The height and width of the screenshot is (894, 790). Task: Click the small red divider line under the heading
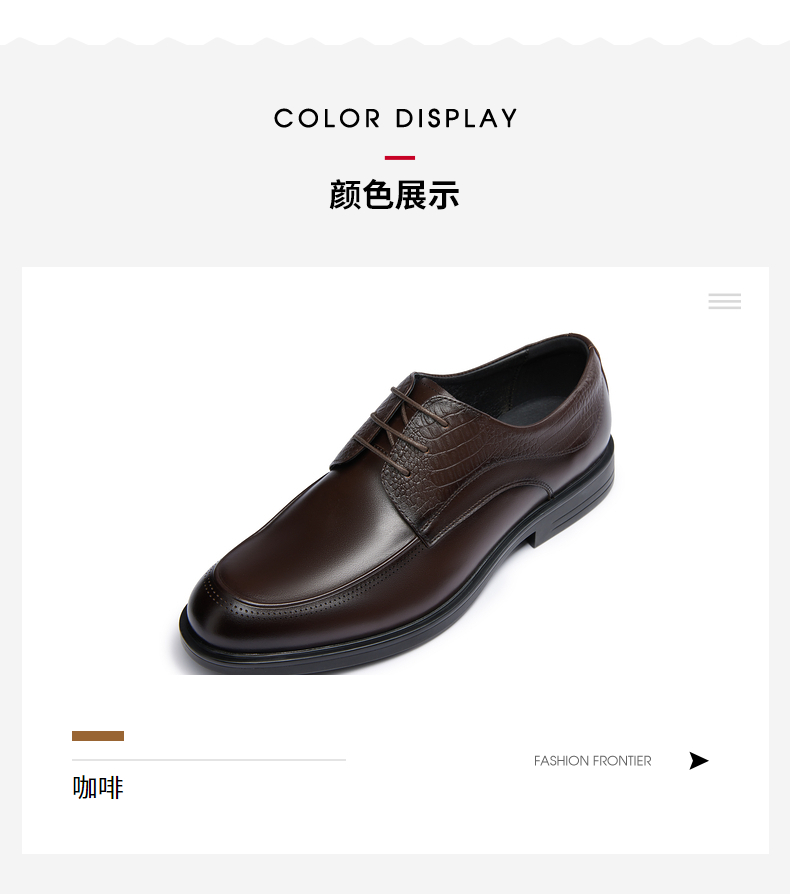[x=400, y=158]
